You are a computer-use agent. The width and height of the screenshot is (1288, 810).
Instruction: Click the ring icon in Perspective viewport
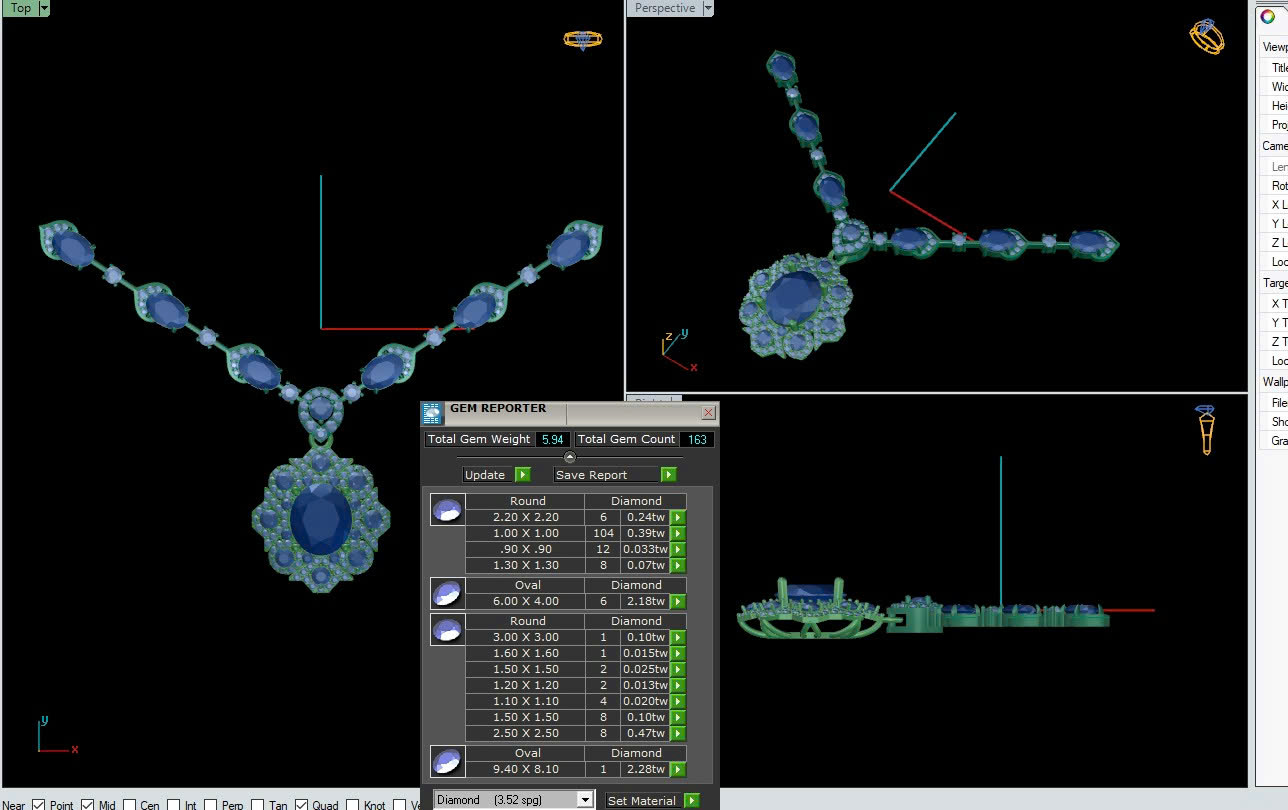click(1206, 37)
